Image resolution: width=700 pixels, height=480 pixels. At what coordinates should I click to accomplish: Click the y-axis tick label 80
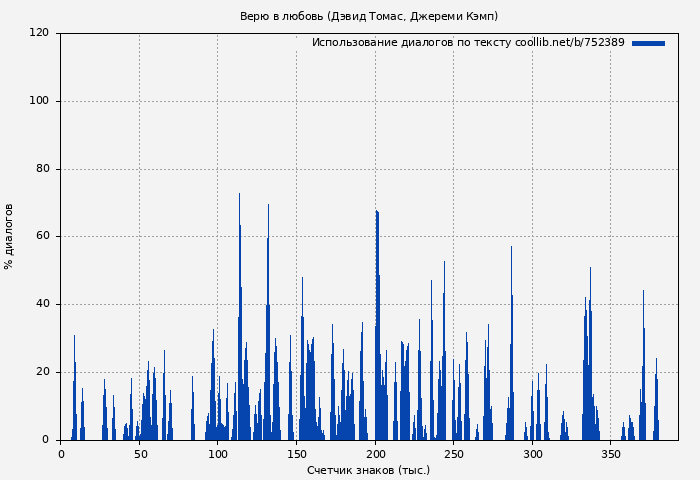(x=42, y=169)
